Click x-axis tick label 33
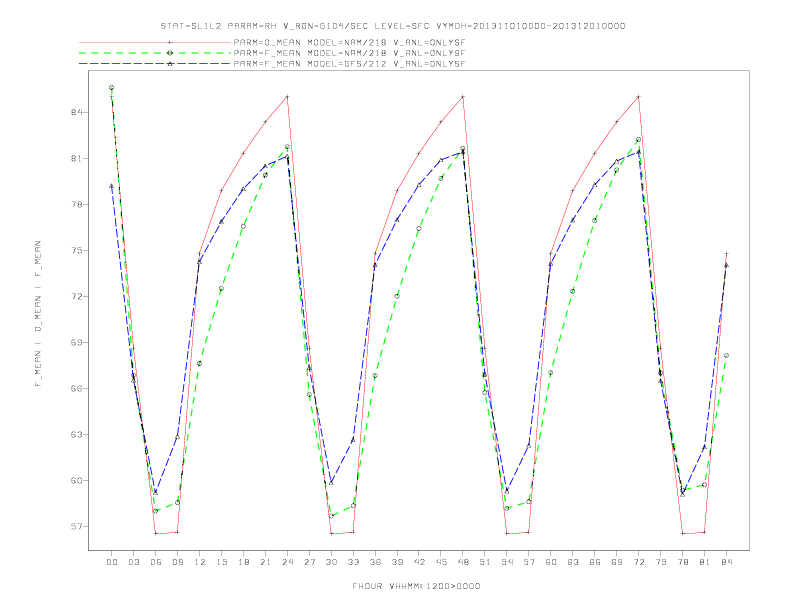 pyautogui.click(x=353, y=562)
